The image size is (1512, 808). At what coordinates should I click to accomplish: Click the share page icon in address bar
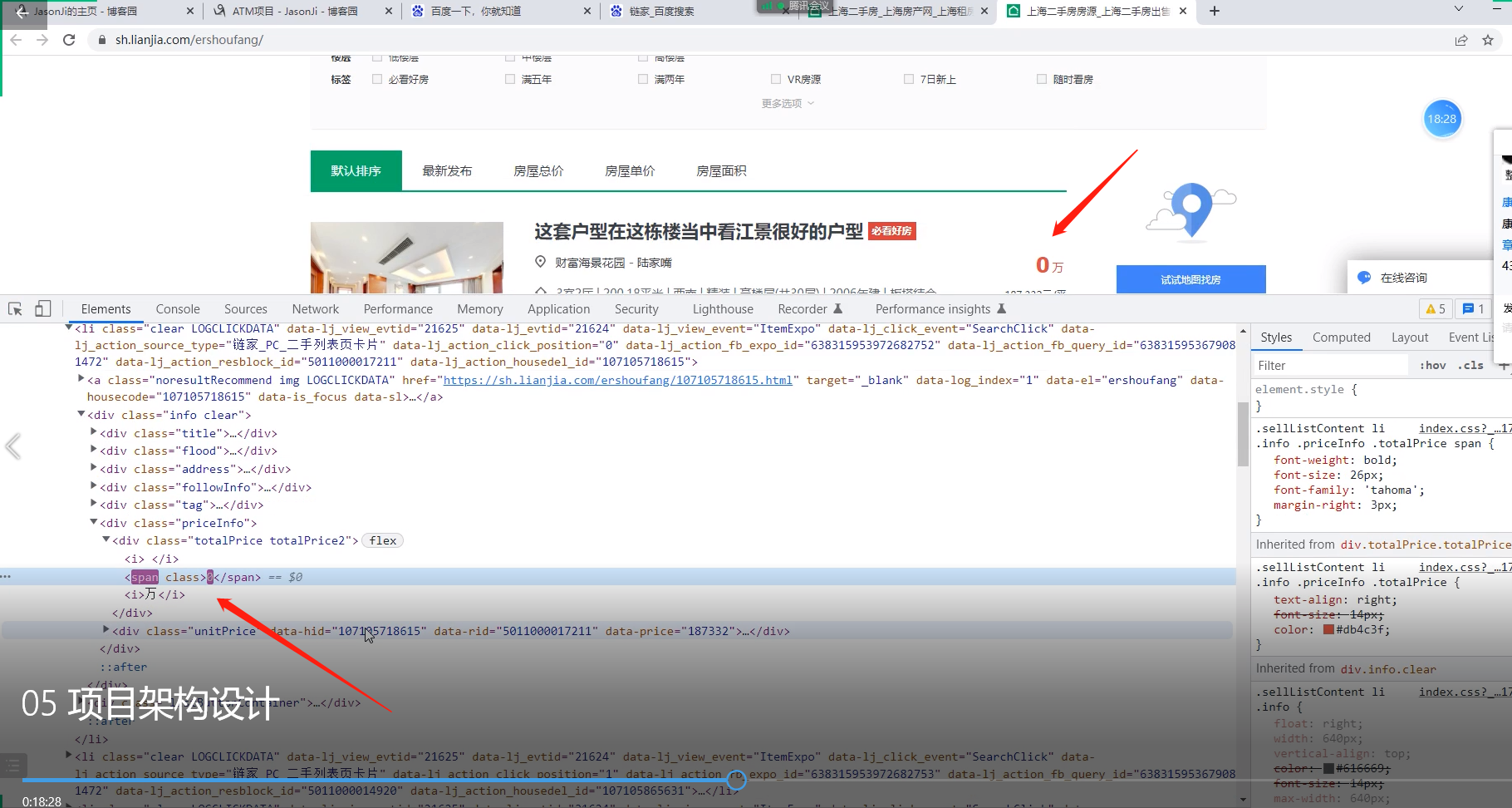pos(1461,40)
